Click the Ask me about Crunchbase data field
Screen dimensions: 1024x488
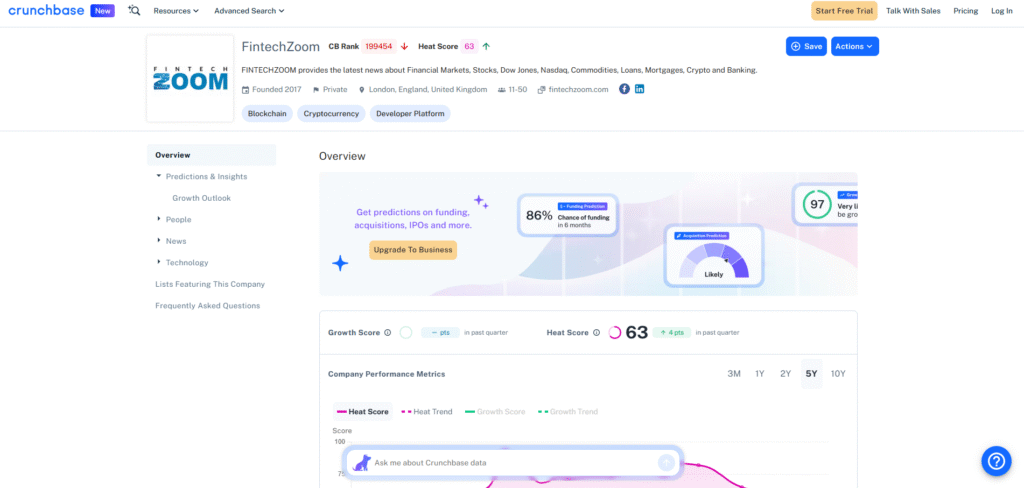tap(513, 463)
